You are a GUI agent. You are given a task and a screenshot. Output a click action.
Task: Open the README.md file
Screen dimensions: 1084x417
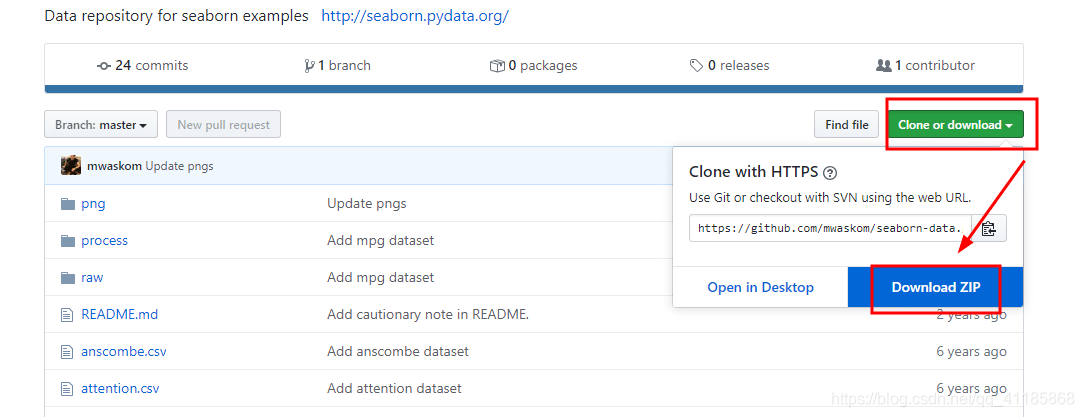click(x=120, y=315)
